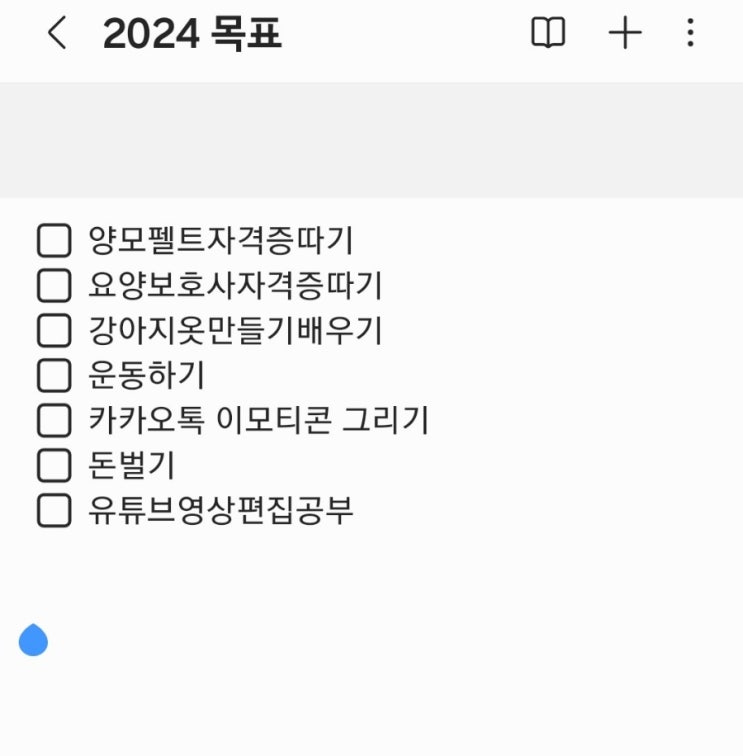Tap the back arrow icon

[57, 33]
